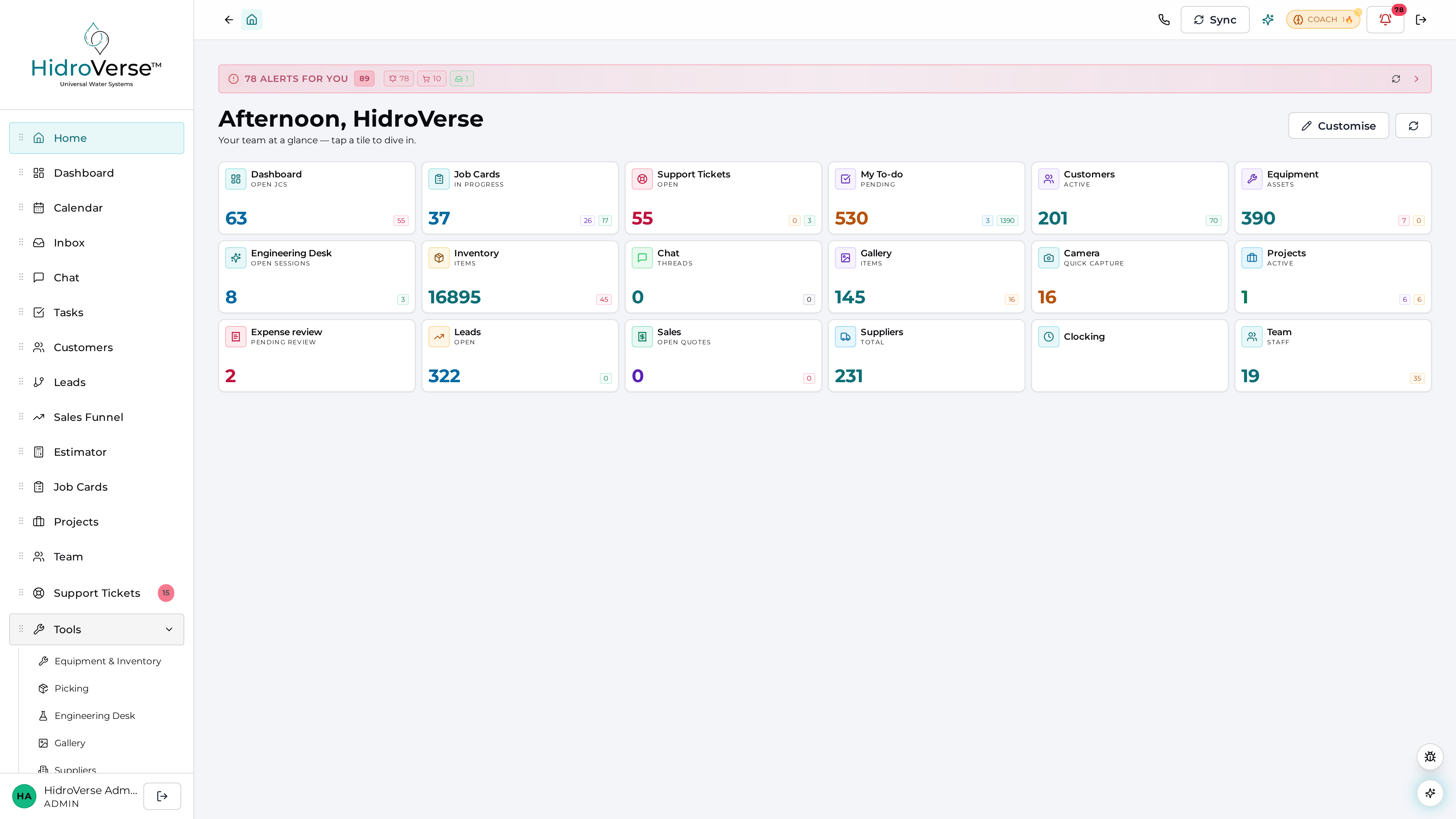Click the 89 alerts total badge
Screen dimensions: 1456x819
[x=364, y=78]
